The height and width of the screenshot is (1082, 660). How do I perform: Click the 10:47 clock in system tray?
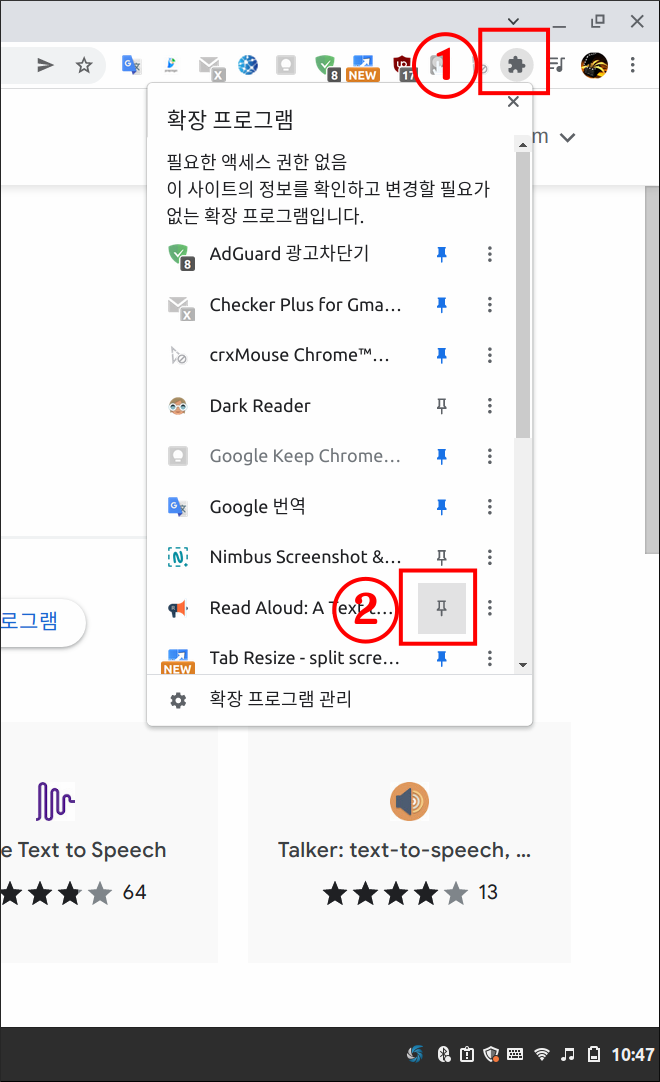click(x=632, y=1054)
